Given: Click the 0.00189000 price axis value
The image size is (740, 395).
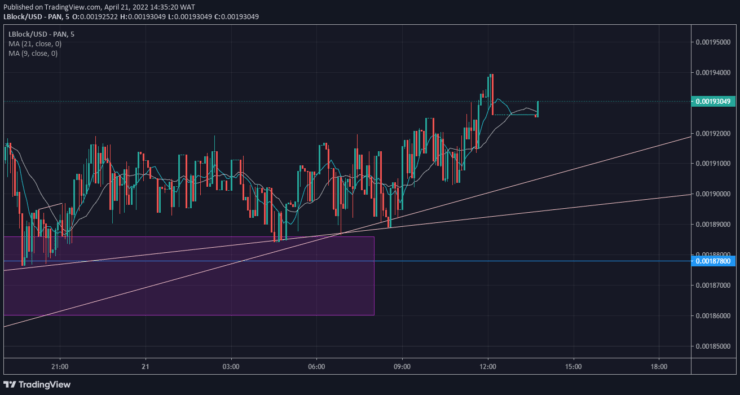Looking at the screenshot, I should click(x=714, y=225).
